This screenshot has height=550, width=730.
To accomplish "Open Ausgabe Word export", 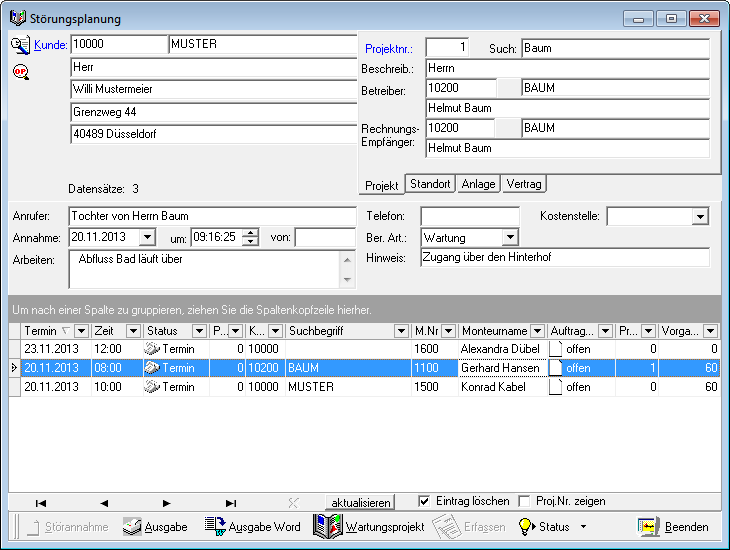I will coord(252,527).
